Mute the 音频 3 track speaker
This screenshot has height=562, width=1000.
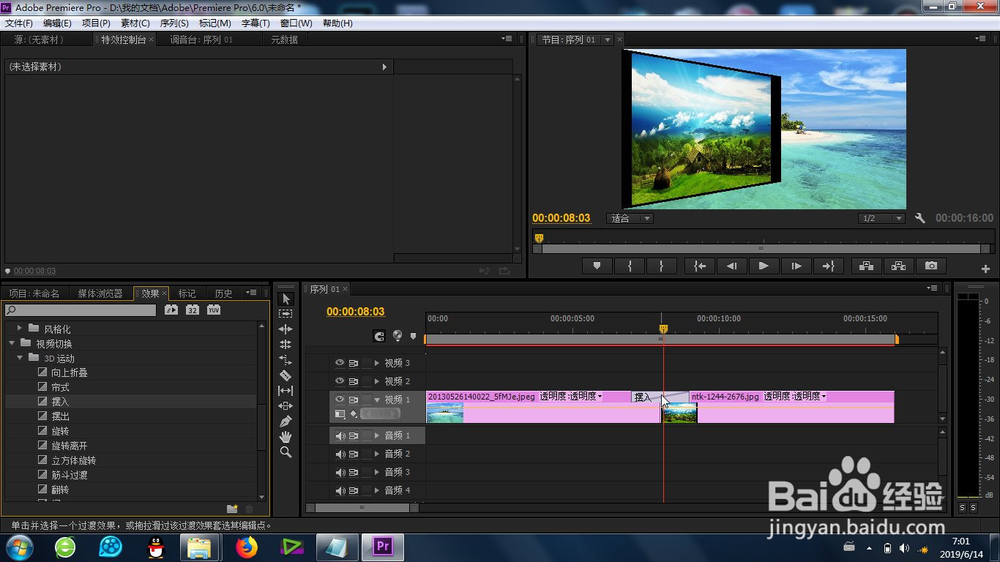[340, 472]
